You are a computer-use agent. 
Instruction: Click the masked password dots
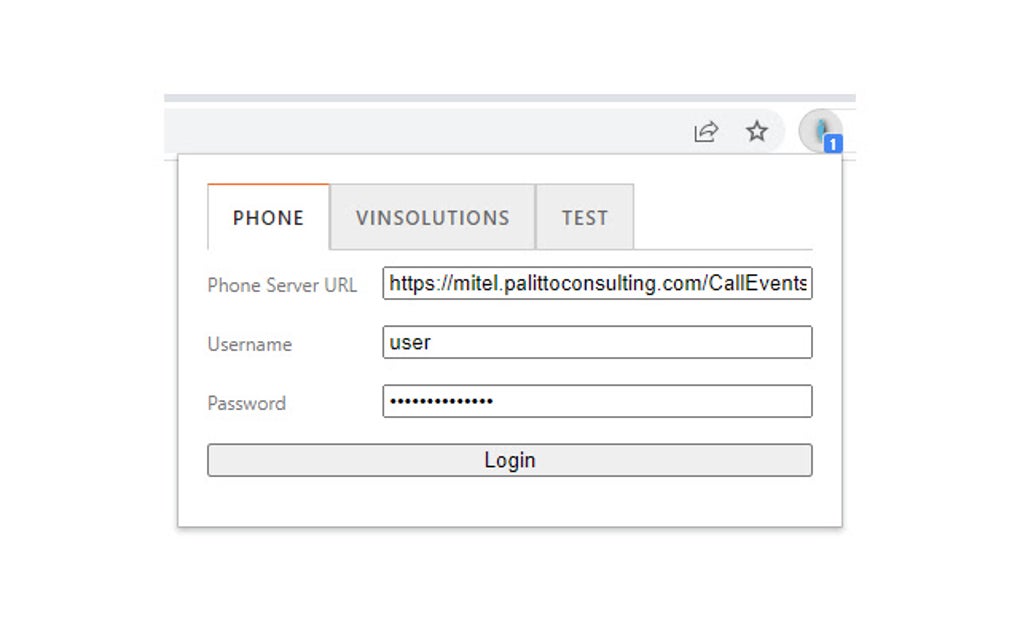tap(440, 401)
